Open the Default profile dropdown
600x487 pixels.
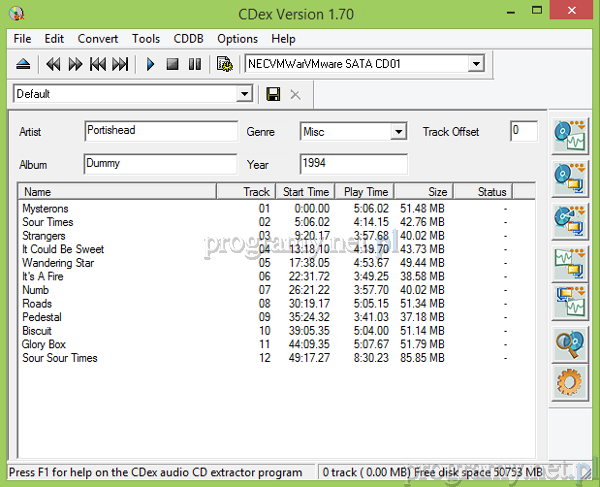click(x=244, y=94)
